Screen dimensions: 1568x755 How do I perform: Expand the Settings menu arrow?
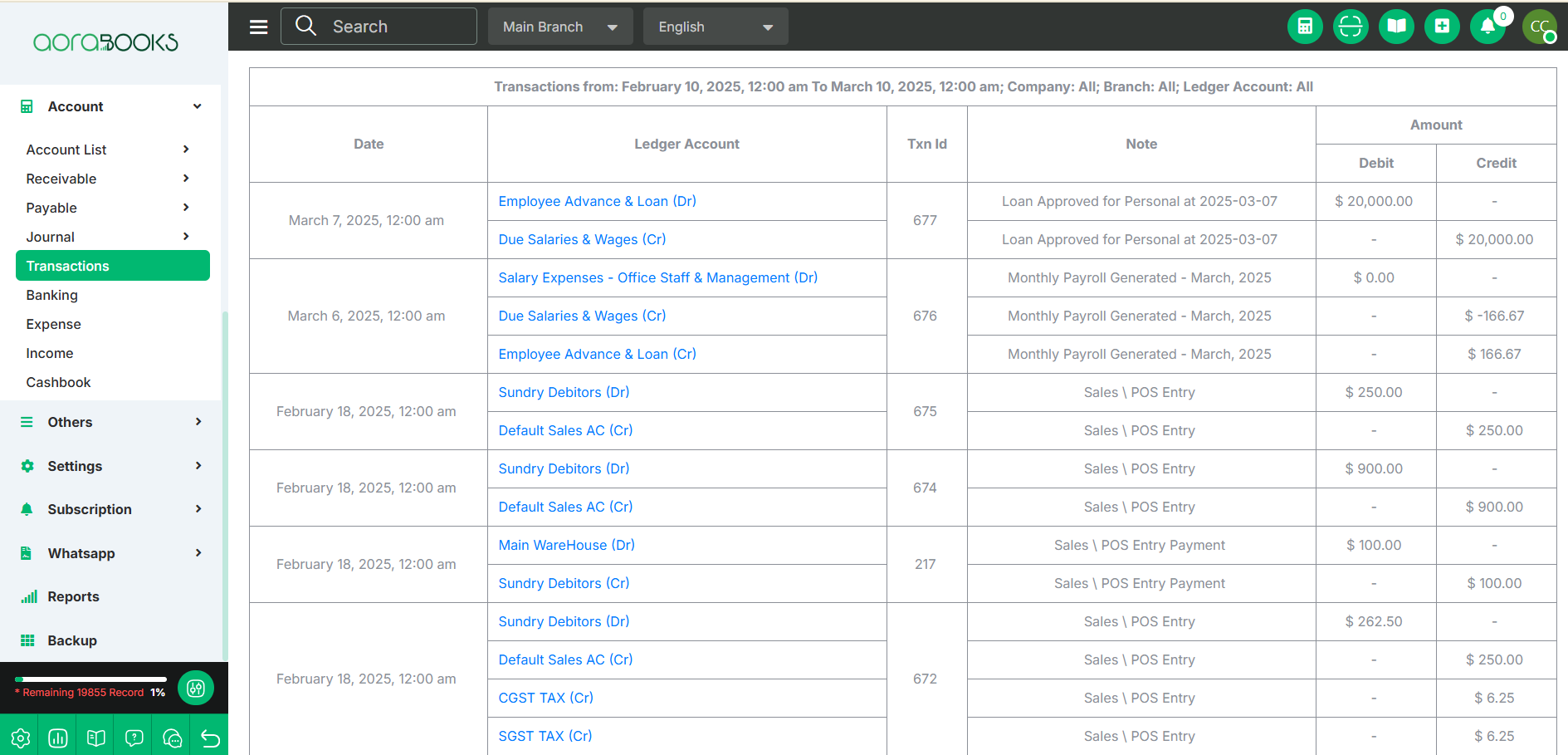click(x=198, y=466)
